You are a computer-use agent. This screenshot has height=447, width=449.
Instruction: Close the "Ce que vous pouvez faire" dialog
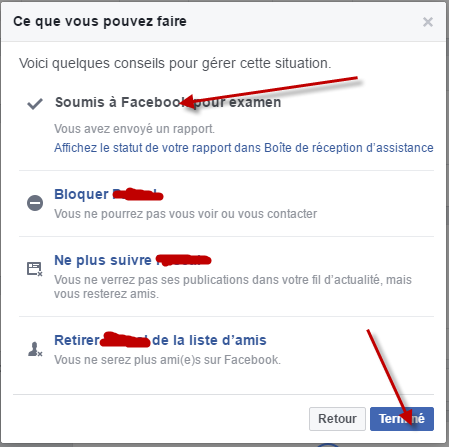[x=428, y=22]
